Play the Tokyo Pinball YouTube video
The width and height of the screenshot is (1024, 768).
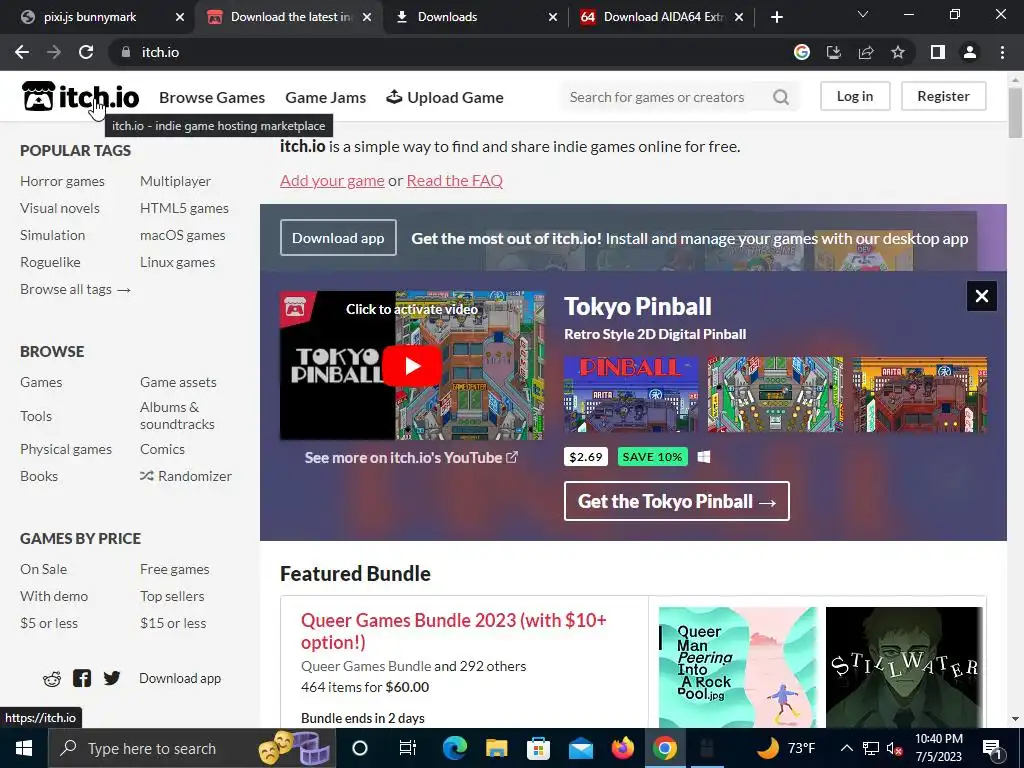click(411, 366)
